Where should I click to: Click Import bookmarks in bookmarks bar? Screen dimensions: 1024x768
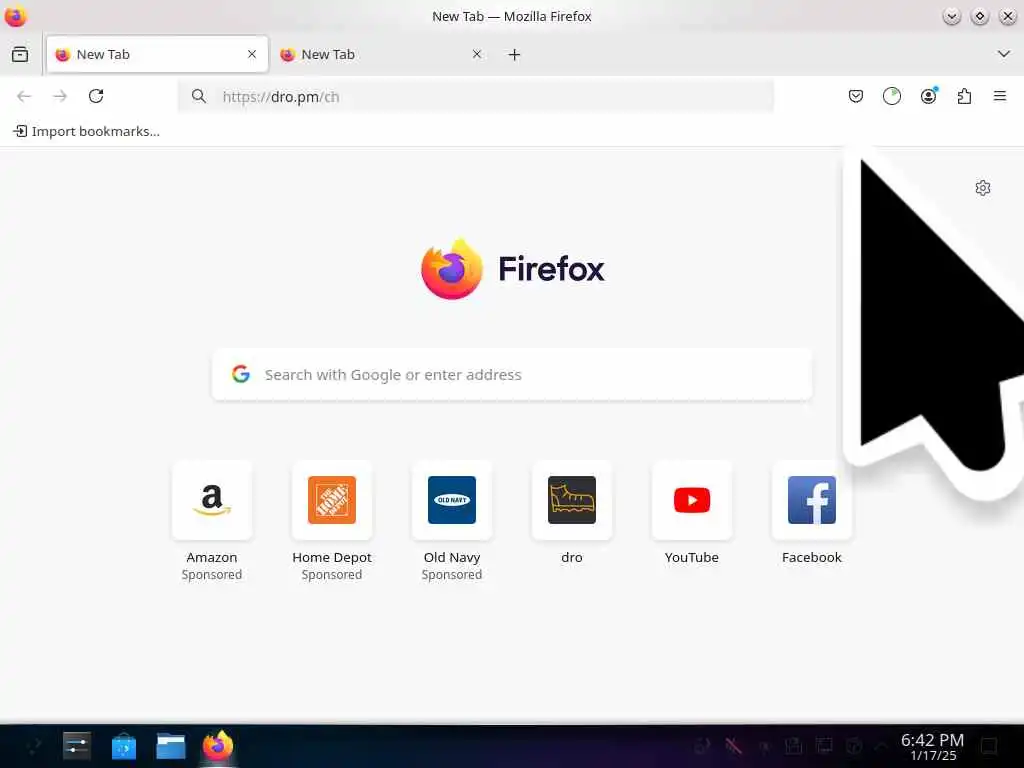point(86,131)
